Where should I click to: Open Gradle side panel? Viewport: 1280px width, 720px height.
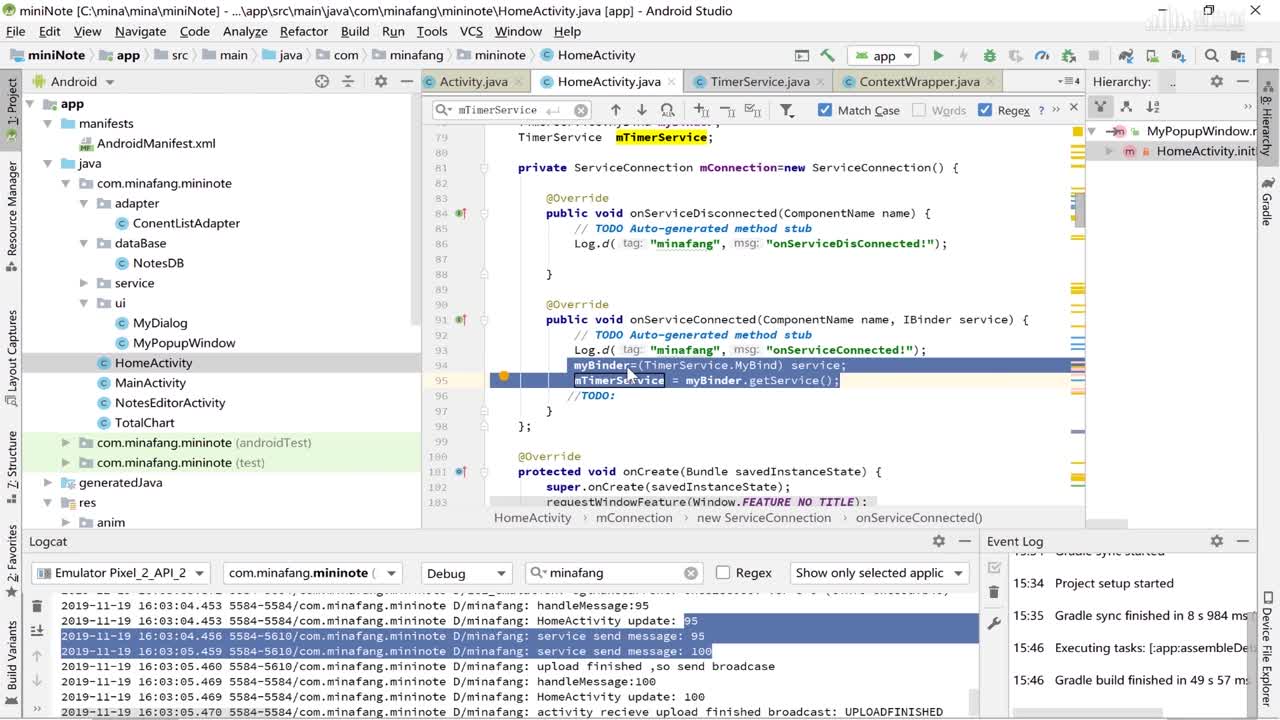coord(1267,201)
